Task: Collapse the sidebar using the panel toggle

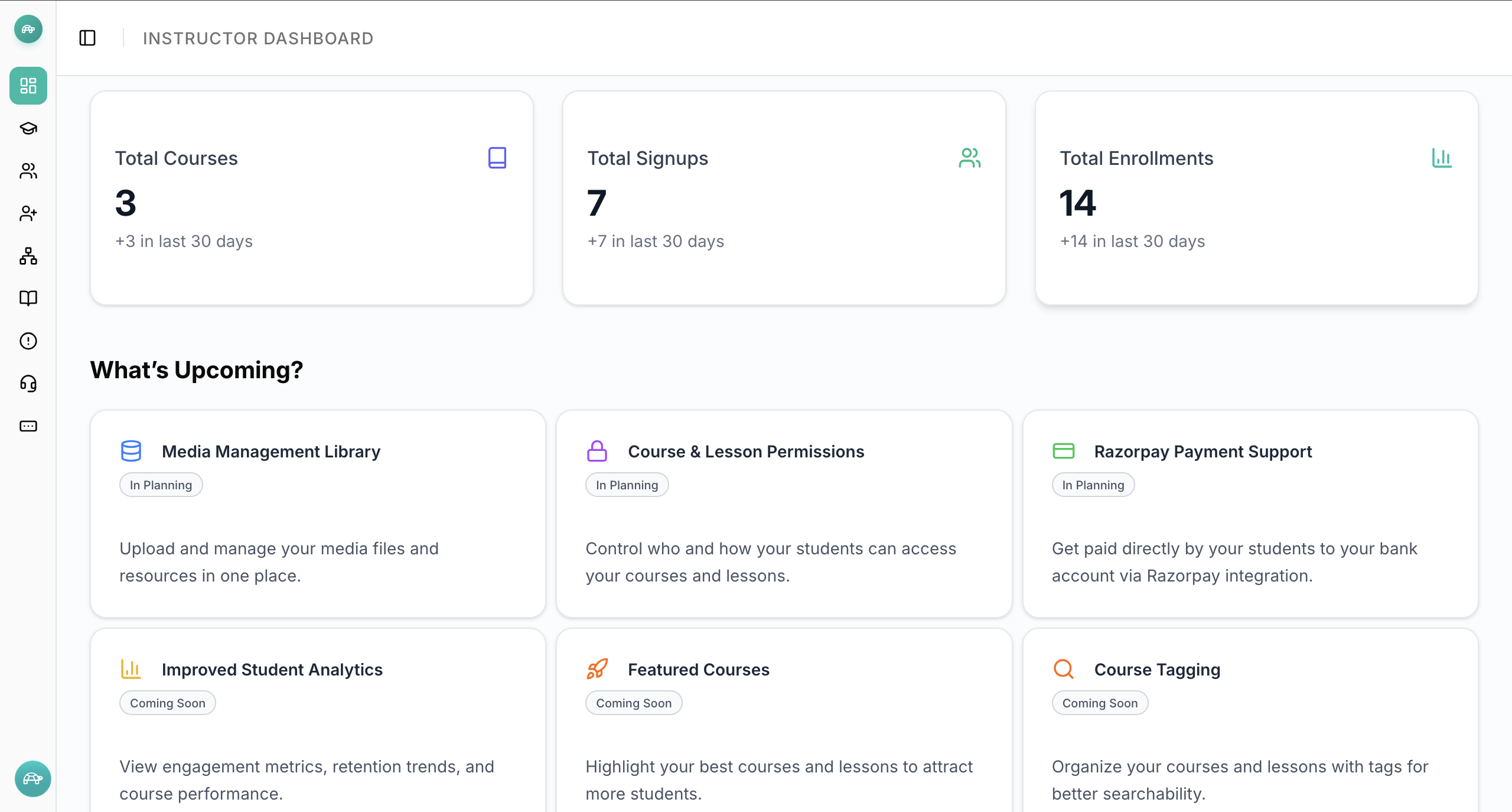Action: [88, 38]
